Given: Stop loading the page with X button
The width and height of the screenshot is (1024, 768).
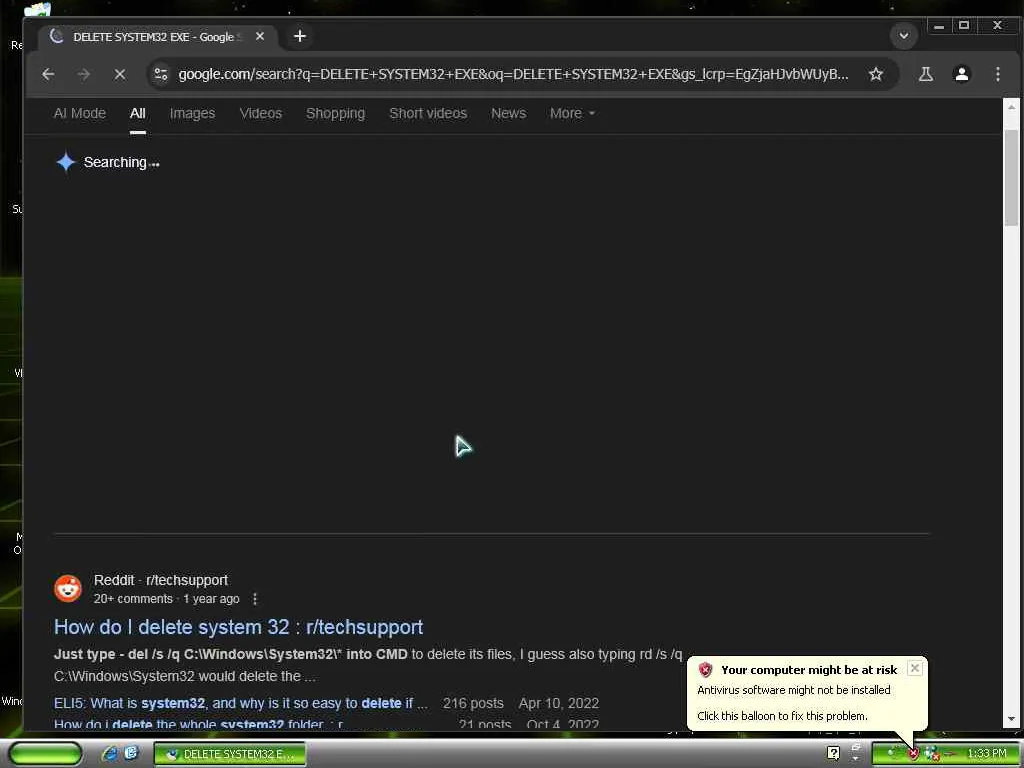Looking at the screenshot, I should point(120,74).
